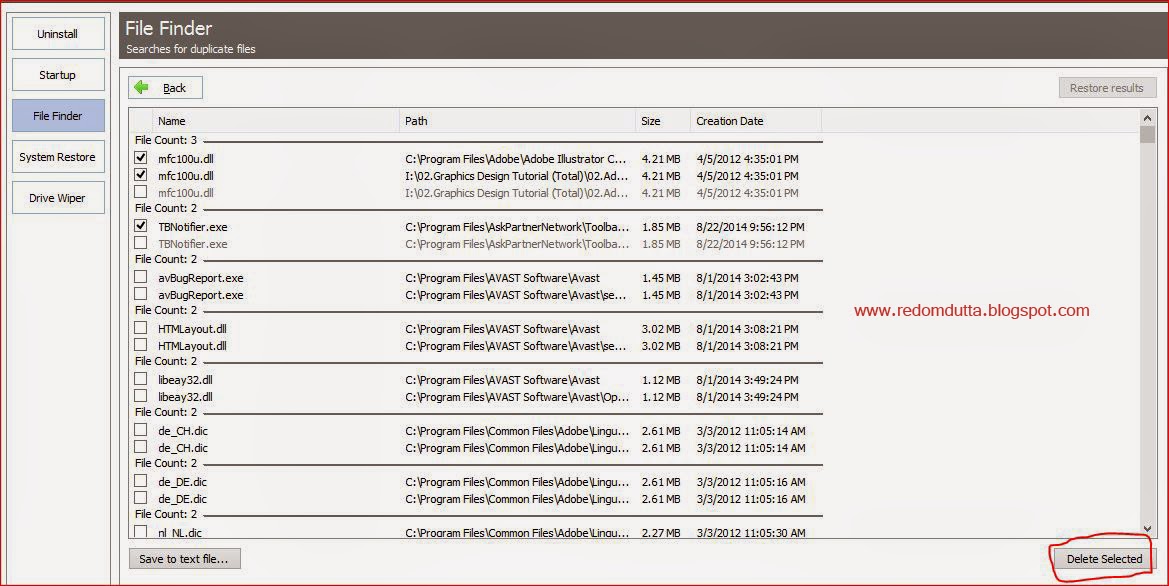Click creation date 3/3/2012 11:05:30 AM

click(751, 533)
